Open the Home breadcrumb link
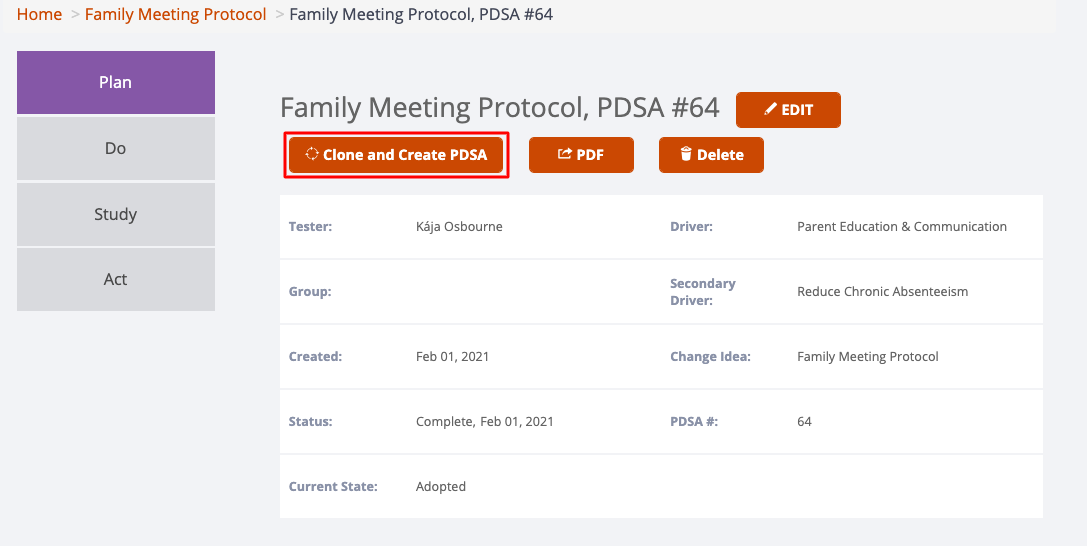 40,15
